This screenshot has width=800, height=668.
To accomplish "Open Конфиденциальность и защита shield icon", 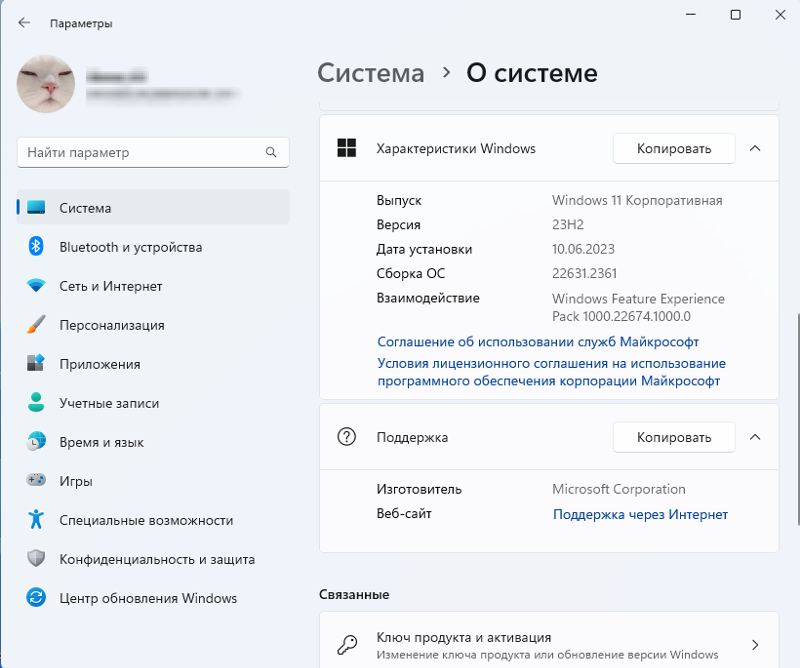I will point(36,558).
